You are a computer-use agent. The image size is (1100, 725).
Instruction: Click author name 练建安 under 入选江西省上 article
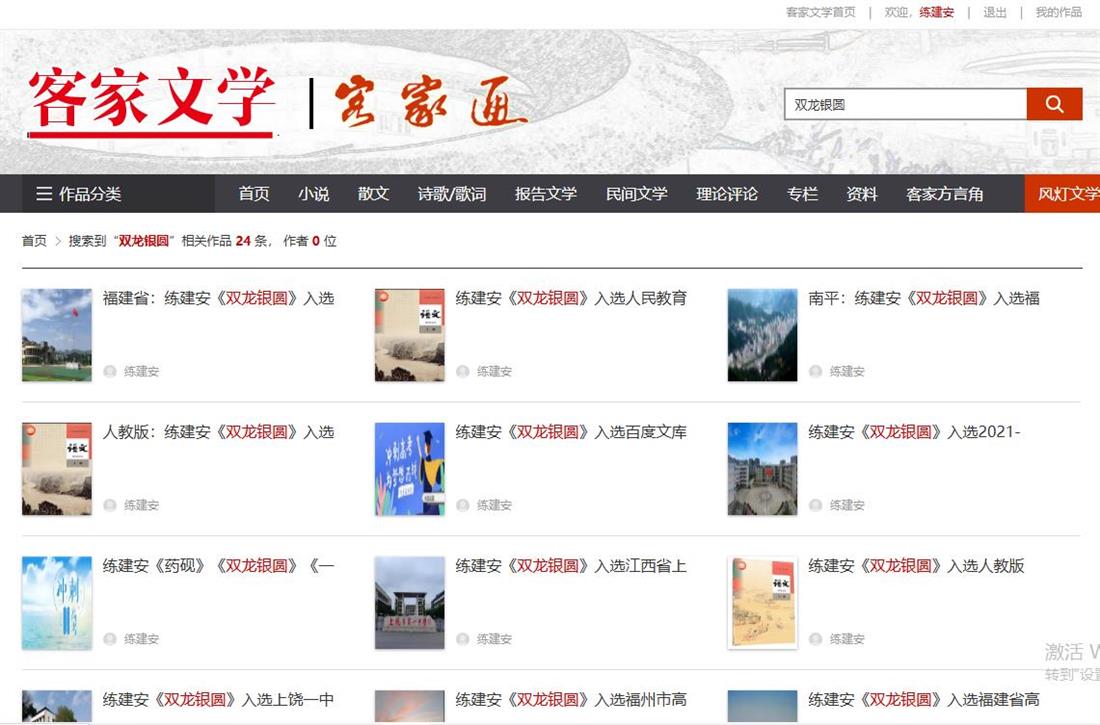click(x=495, y=639)
